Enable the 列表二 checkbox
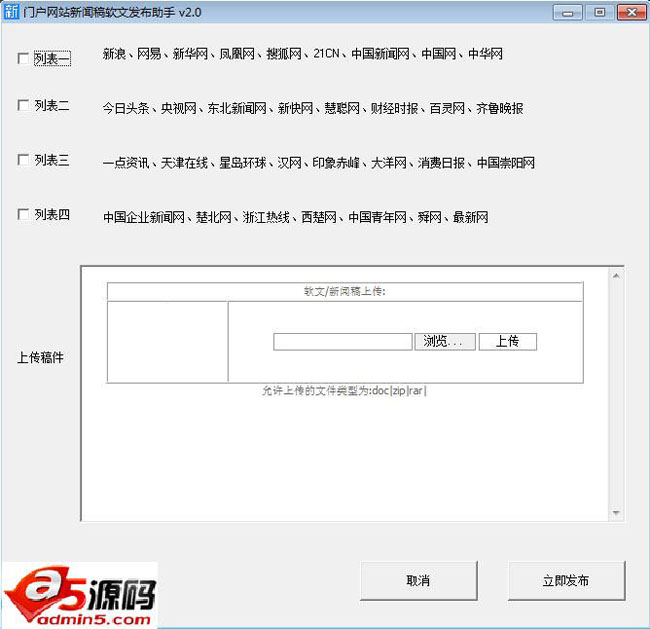Image resolution: width=650 pixels, height=629 pixels. click(x=24, y=105)
